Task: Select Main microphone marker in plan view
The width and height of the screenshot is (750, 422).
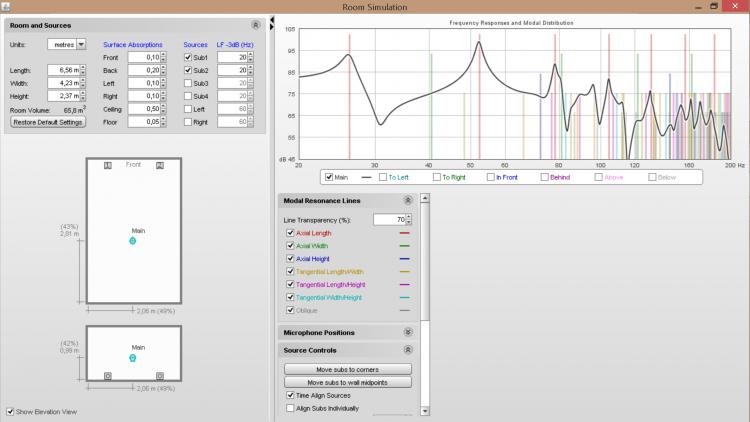Action: [133, 241]
